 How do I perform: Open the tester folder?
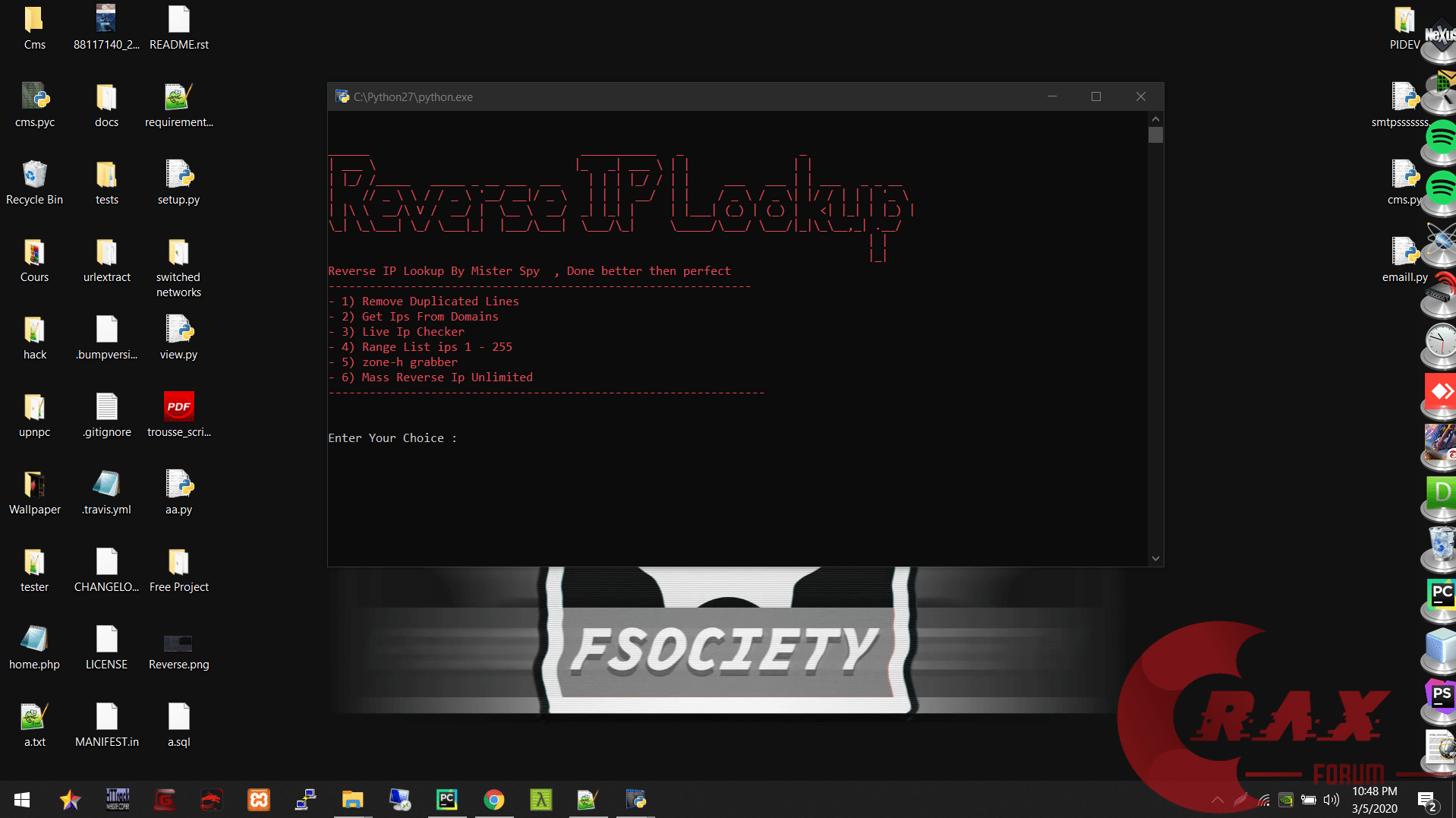[34, 570]
